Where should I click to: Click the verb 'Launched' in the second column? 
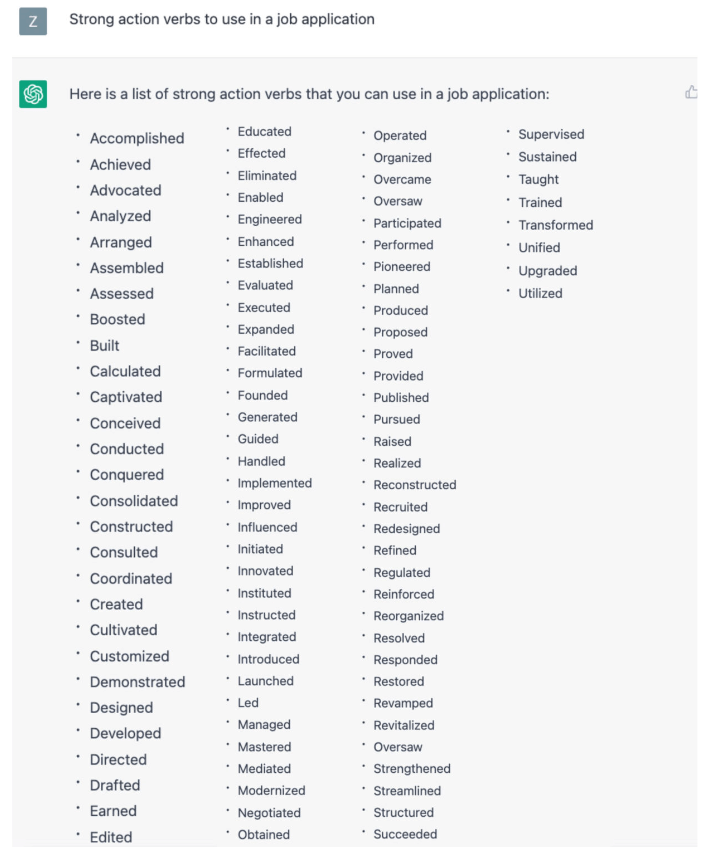pyautogui.click(x=265, y=680)
